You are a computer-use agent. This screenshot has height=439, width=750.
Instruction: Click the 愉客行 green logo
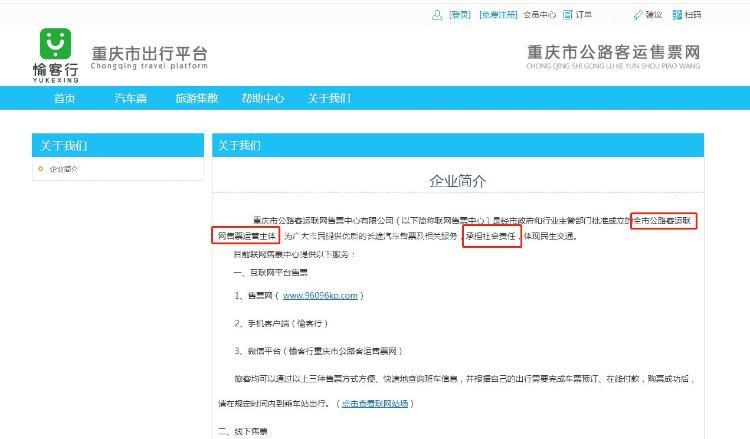(55, 44)
